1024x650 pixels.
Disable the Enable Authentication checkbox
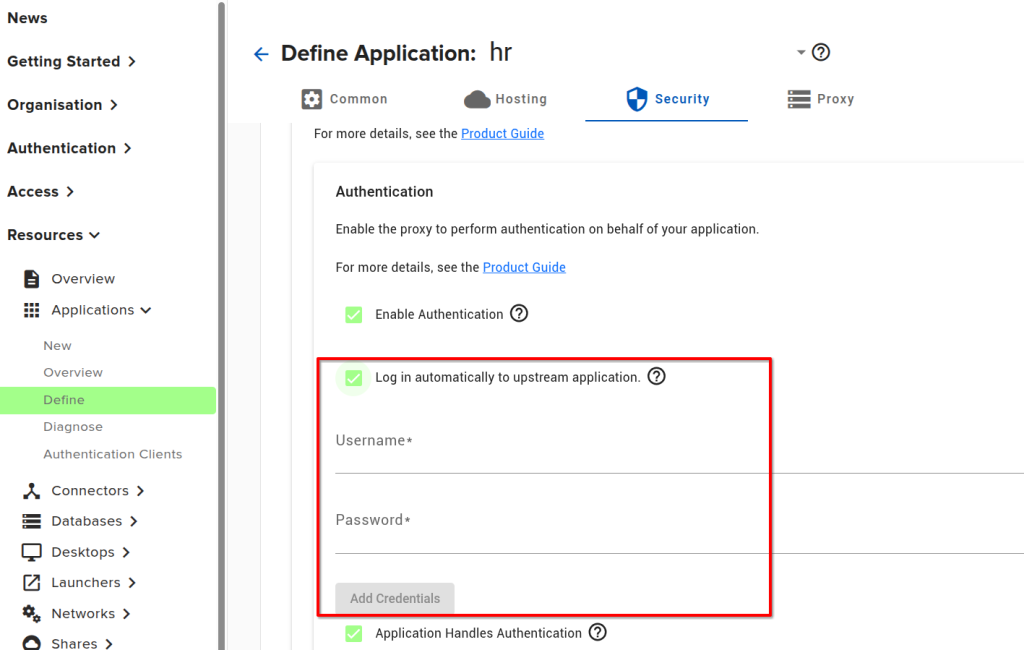(x=353, y=313)
